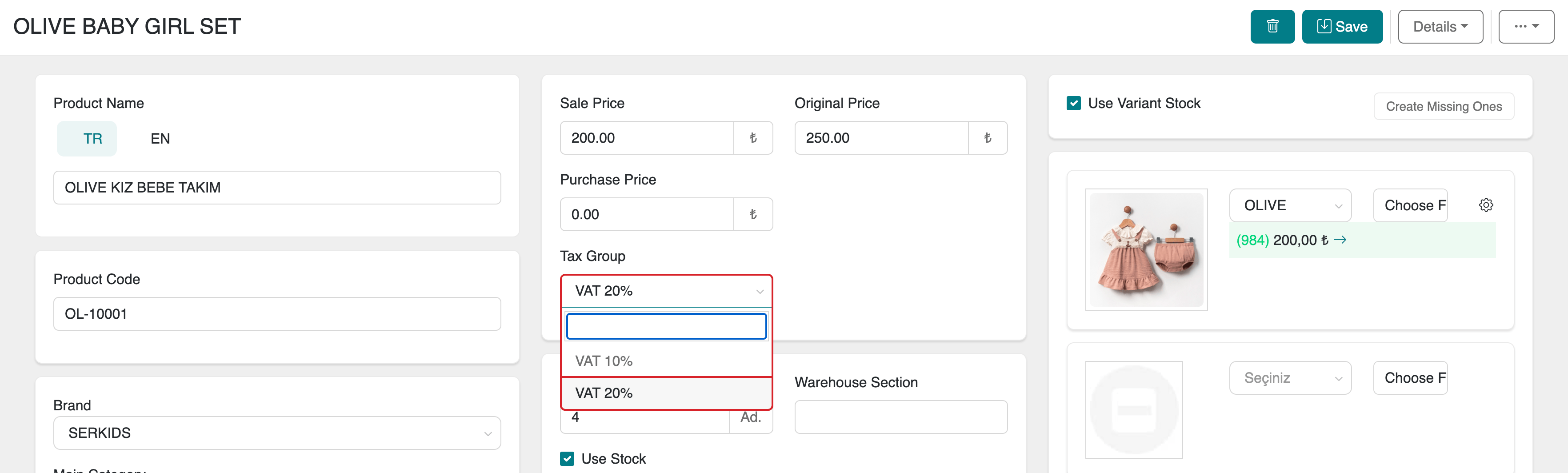Click the lira icon next to Original Price
The height and width of the screenshot is (473, 1568).
[x=987, y=138]
